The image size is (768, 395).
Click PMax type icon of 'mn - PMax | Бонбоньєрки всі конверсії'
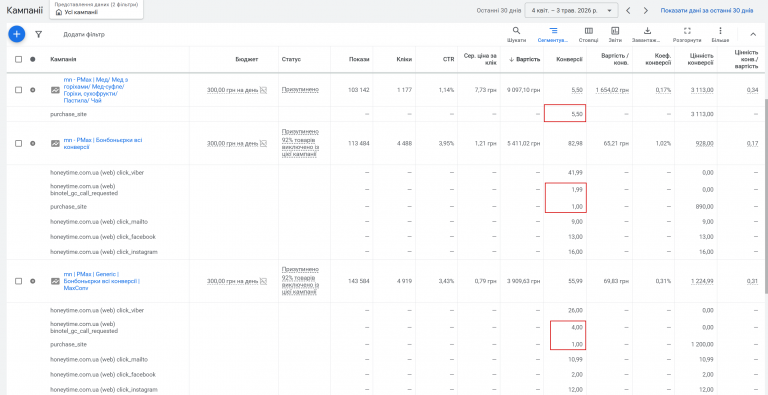[x=55, y=144]
